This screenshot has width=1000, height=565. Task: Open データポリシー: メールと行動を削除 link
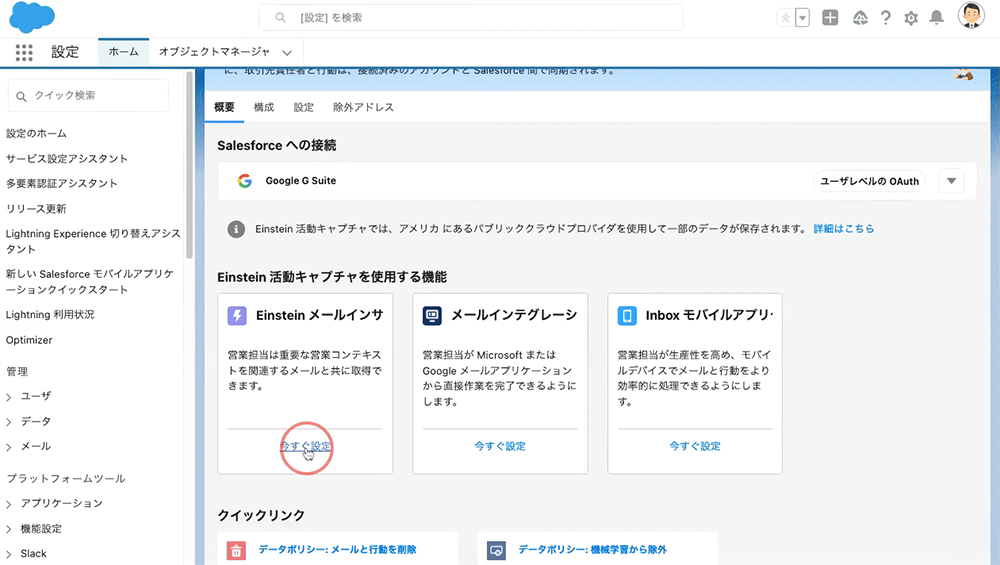pos(337,549)
